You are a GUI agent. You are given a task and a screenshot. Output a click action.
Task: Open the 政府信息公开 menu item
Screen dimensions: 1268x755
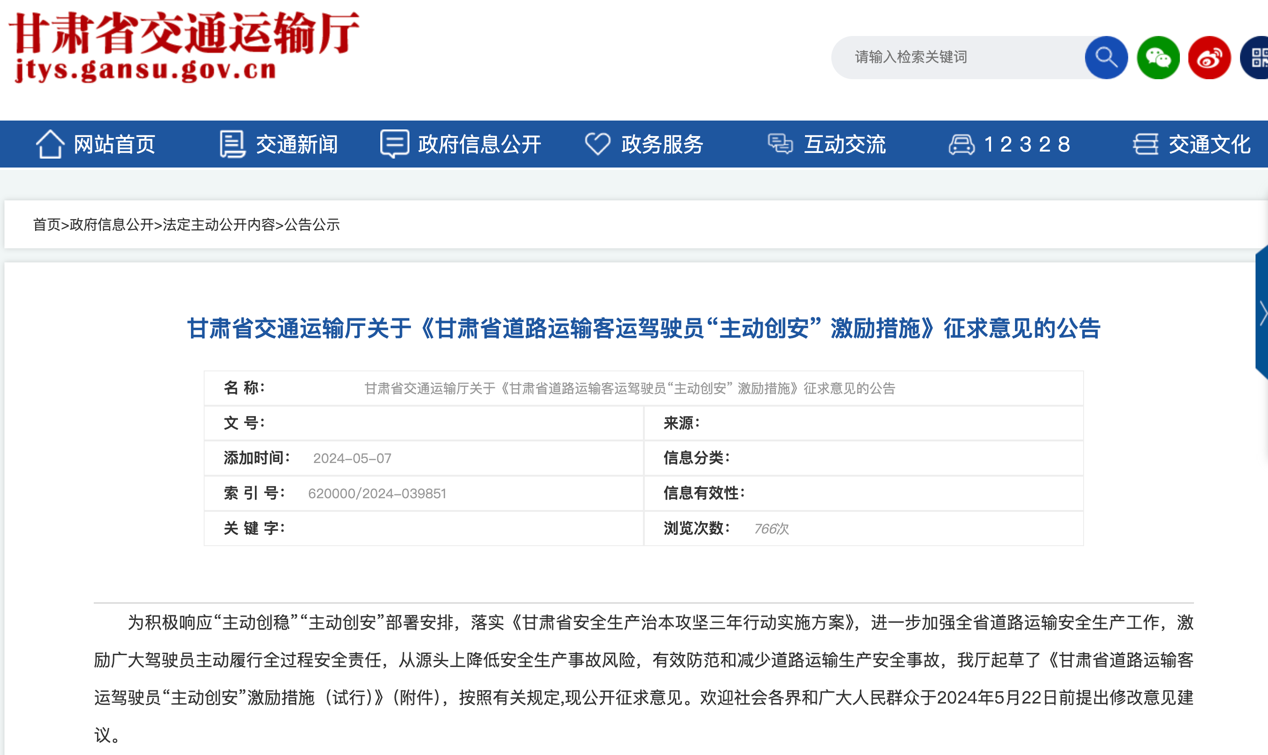click(480, 145)
